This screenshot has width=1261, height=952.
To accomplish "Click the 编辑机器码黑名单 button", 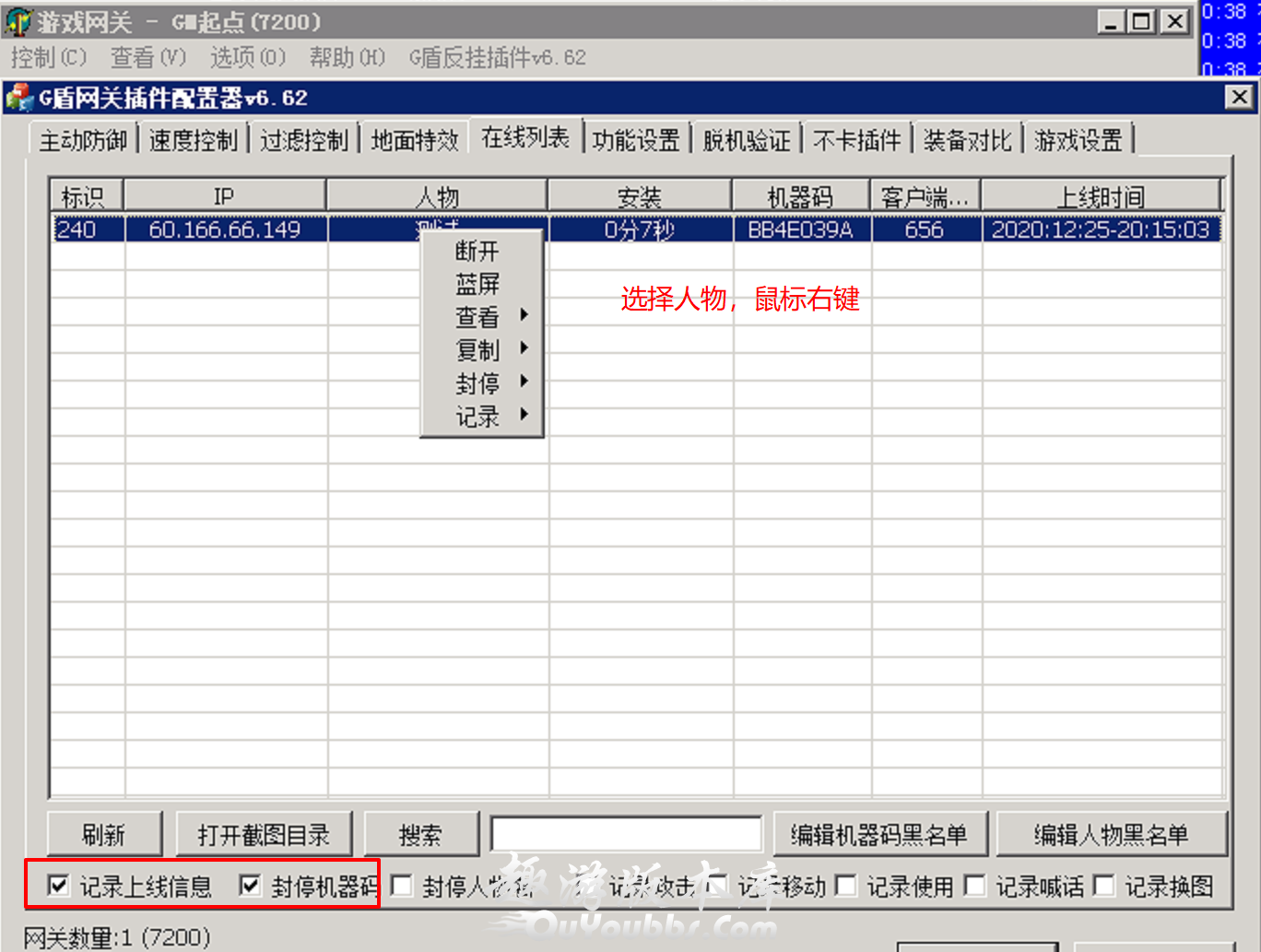I will coord(879,835).
